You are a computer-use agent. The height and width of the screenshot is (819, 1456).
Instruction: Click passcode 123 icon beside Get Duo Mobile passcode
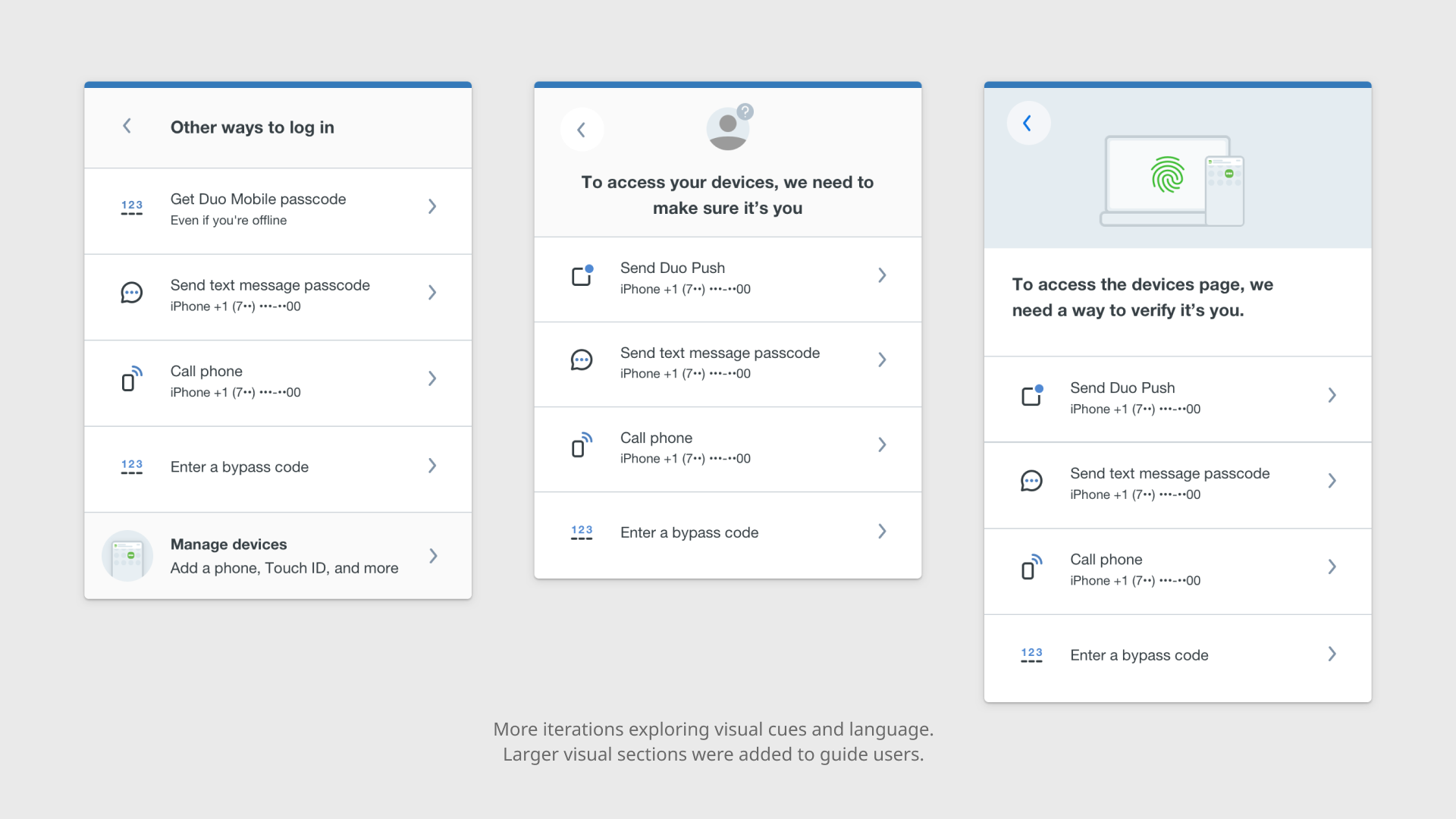pyautogui.click(x=132, y=207)
